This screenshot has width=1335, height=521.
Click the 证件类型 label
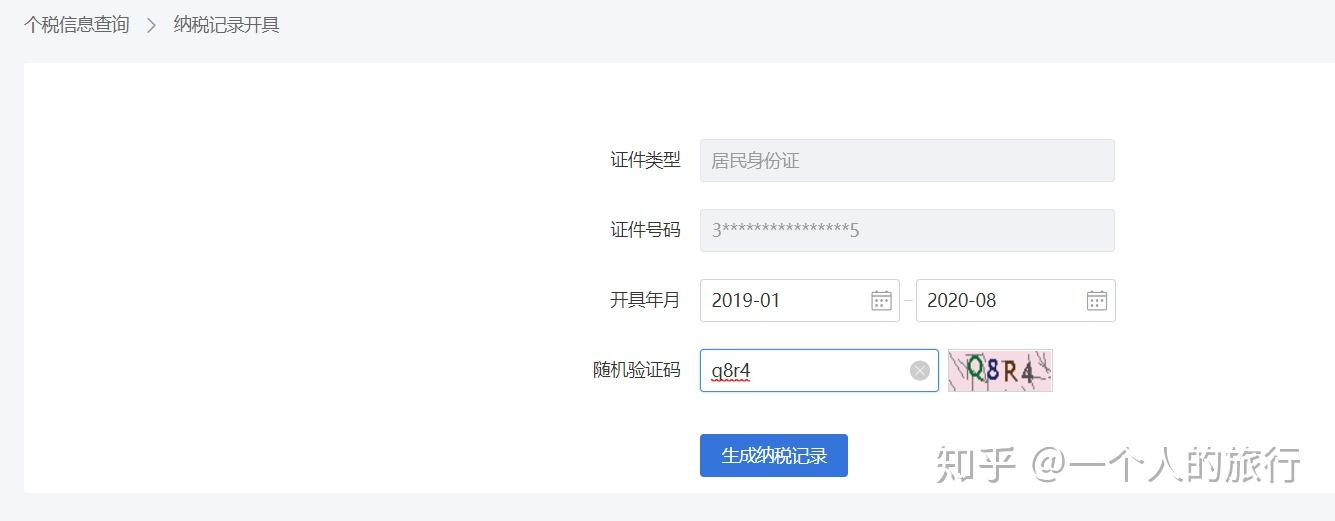(645, 160)
